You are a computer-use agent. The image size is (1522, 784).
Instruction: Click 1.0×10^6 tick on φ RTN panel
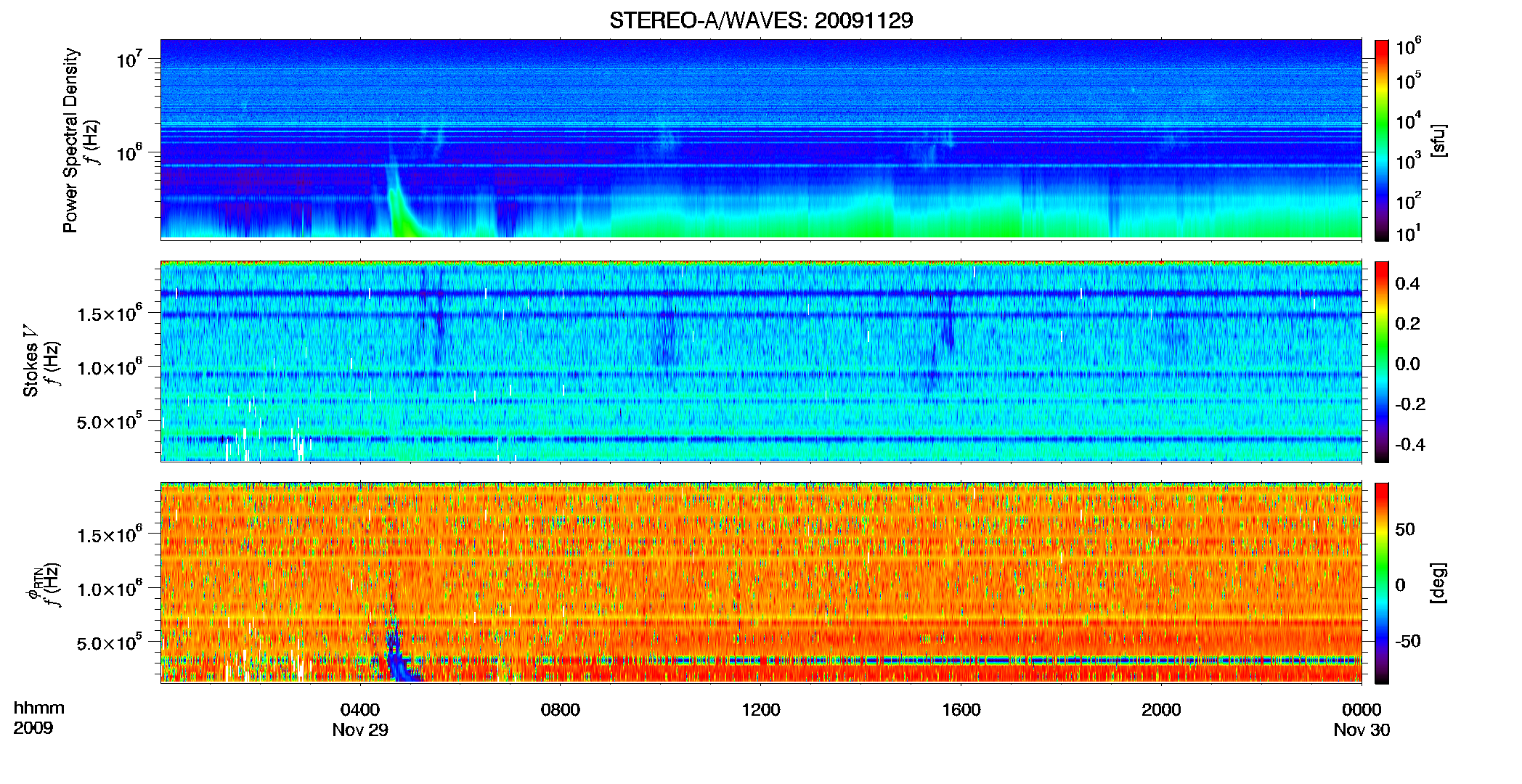tap(110, 589)
